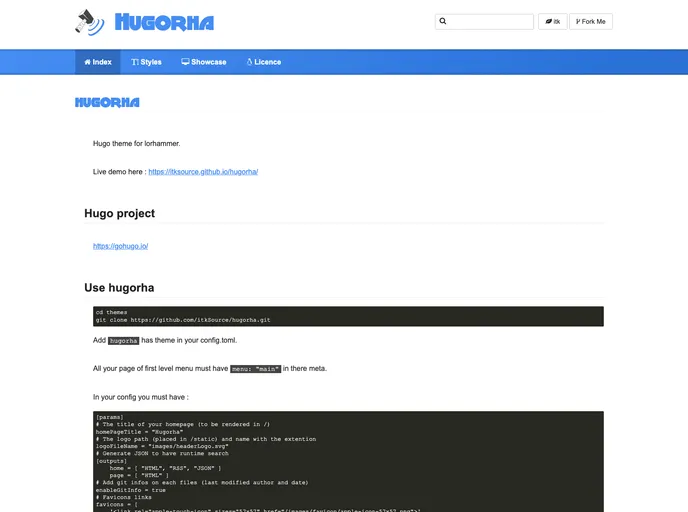
Task: Click the monitor icon beside Showcase
Action: click(185, 62)
